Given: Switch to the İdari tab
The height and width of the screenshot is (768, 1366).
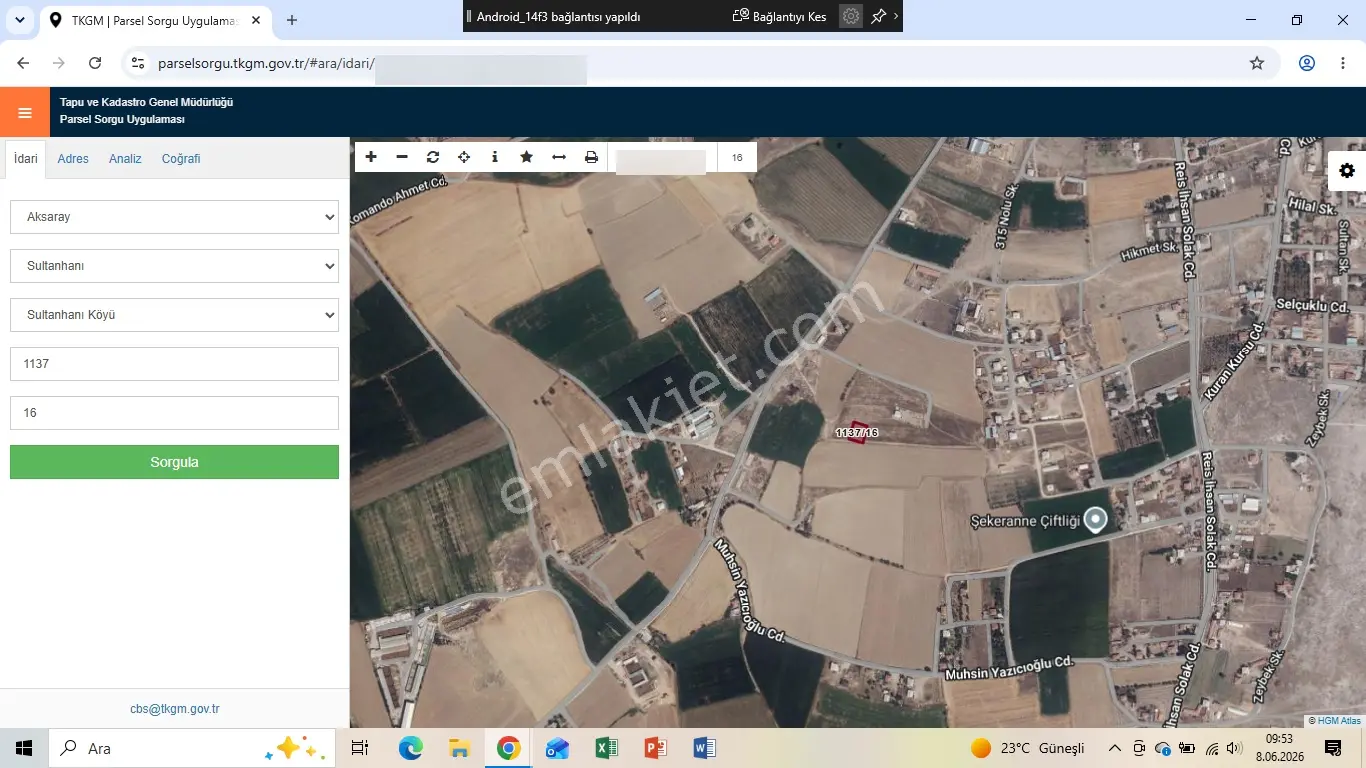Looking at the screenshot, I should [26, 159].
